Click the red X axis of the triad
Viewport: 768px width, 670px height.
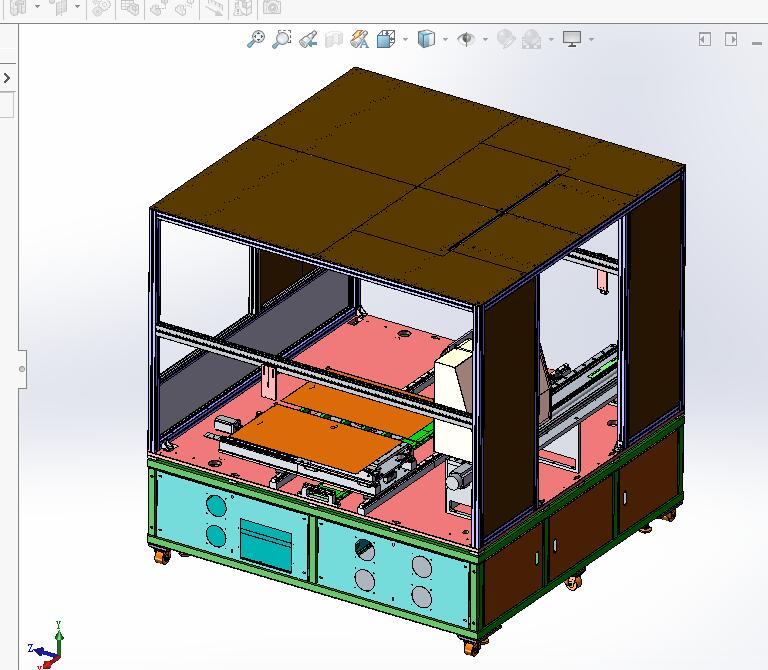point(49,663)
